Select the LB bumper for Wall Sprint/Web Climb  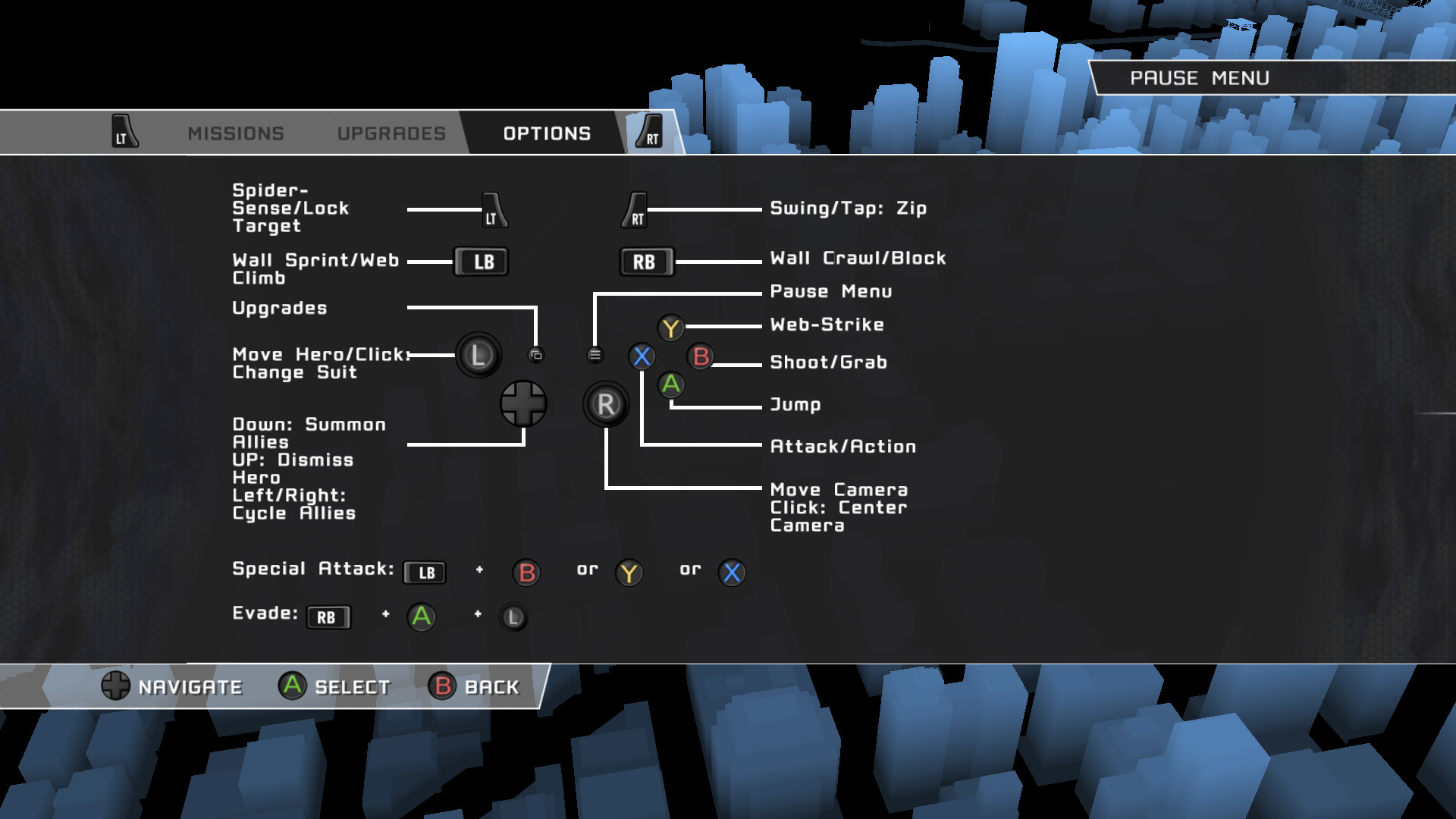pyautogui.click(x=482, y=261)
